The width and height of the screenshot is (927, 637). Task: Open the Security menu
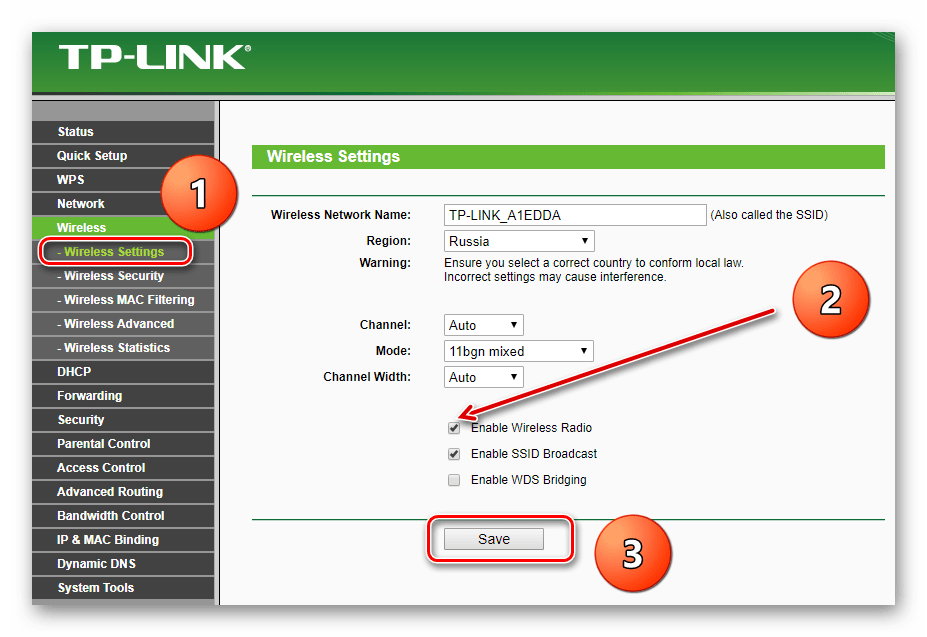pyautogui.click(x=123, y=420)
